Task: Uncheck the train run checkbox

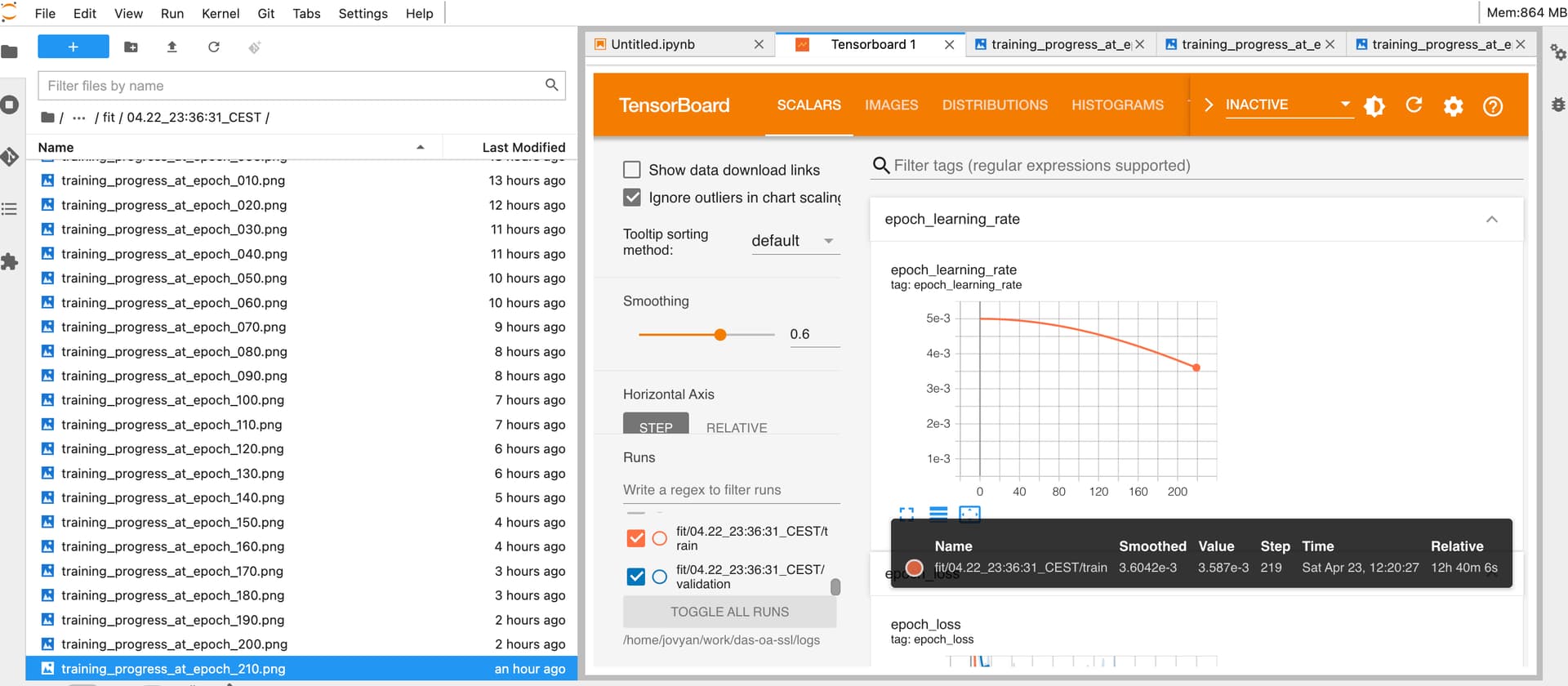Action: 636,538
